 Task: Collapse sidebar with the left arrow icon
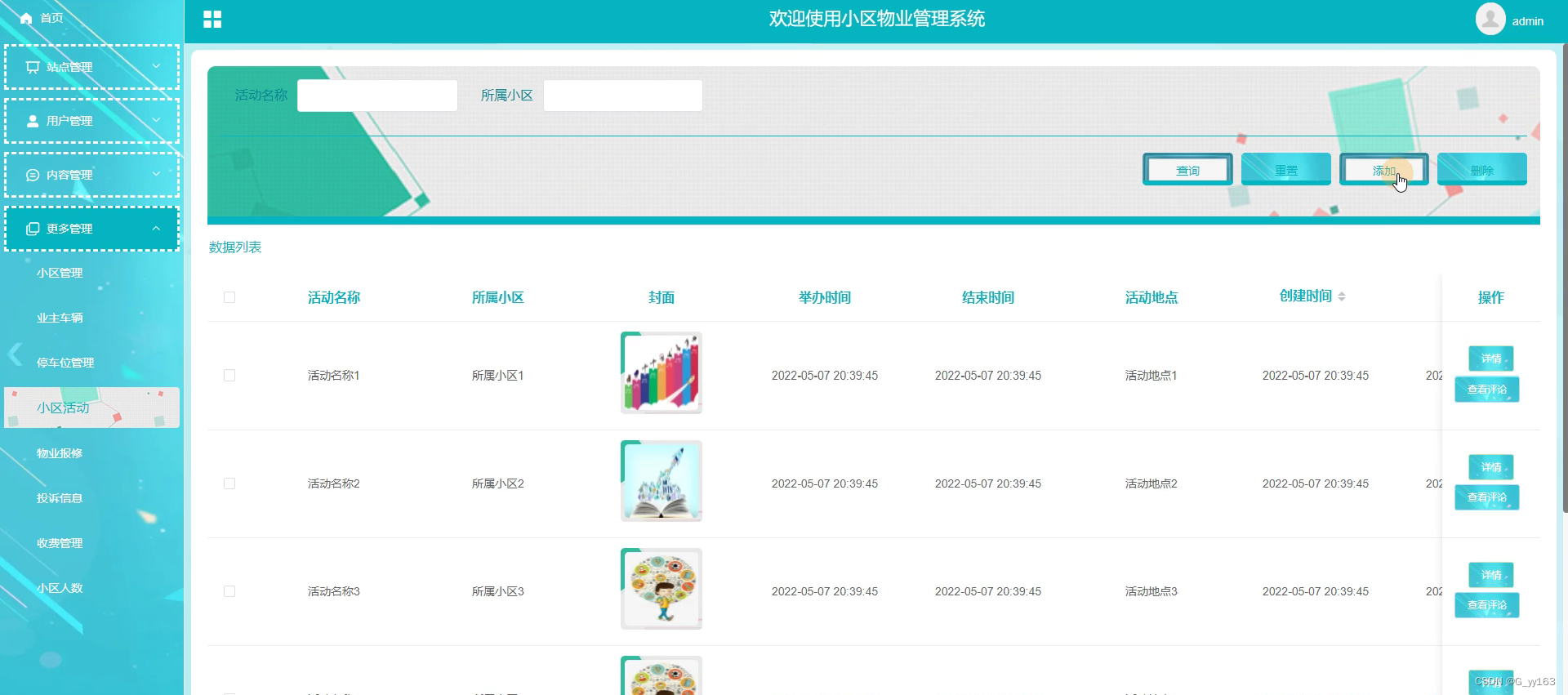coord(15,354)
